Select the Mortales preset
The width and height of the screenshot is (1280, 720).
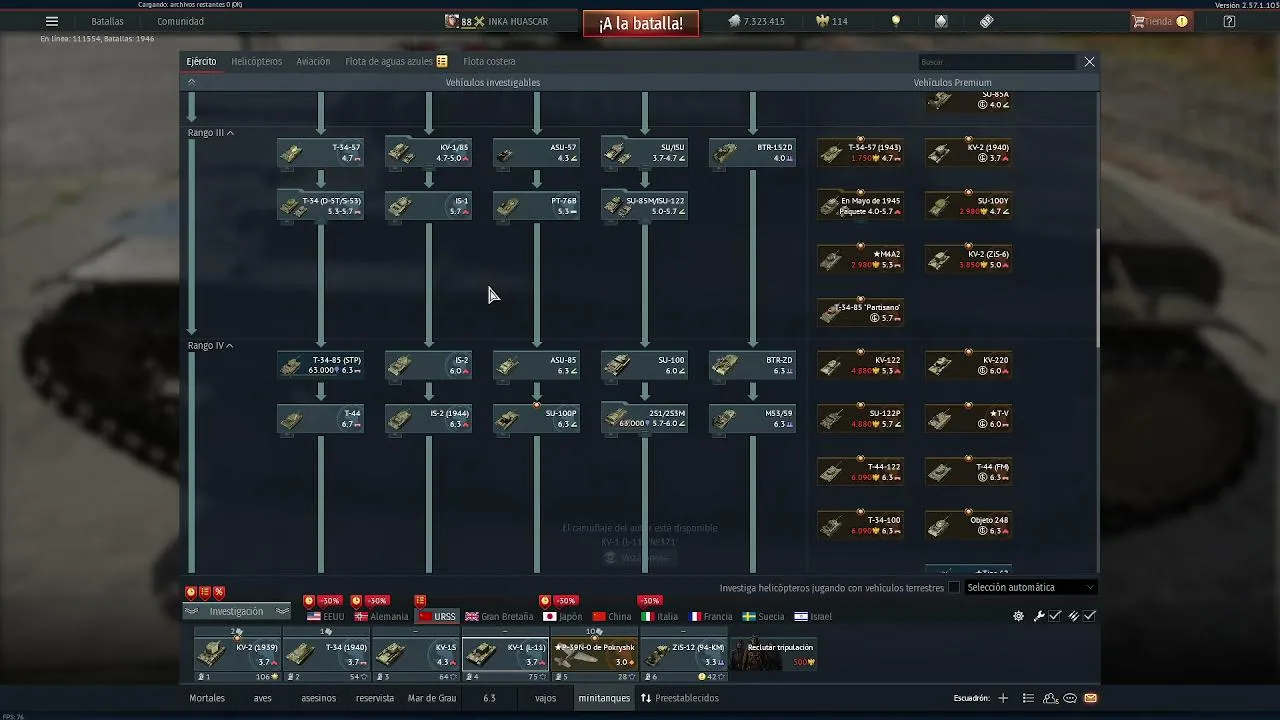207,698
